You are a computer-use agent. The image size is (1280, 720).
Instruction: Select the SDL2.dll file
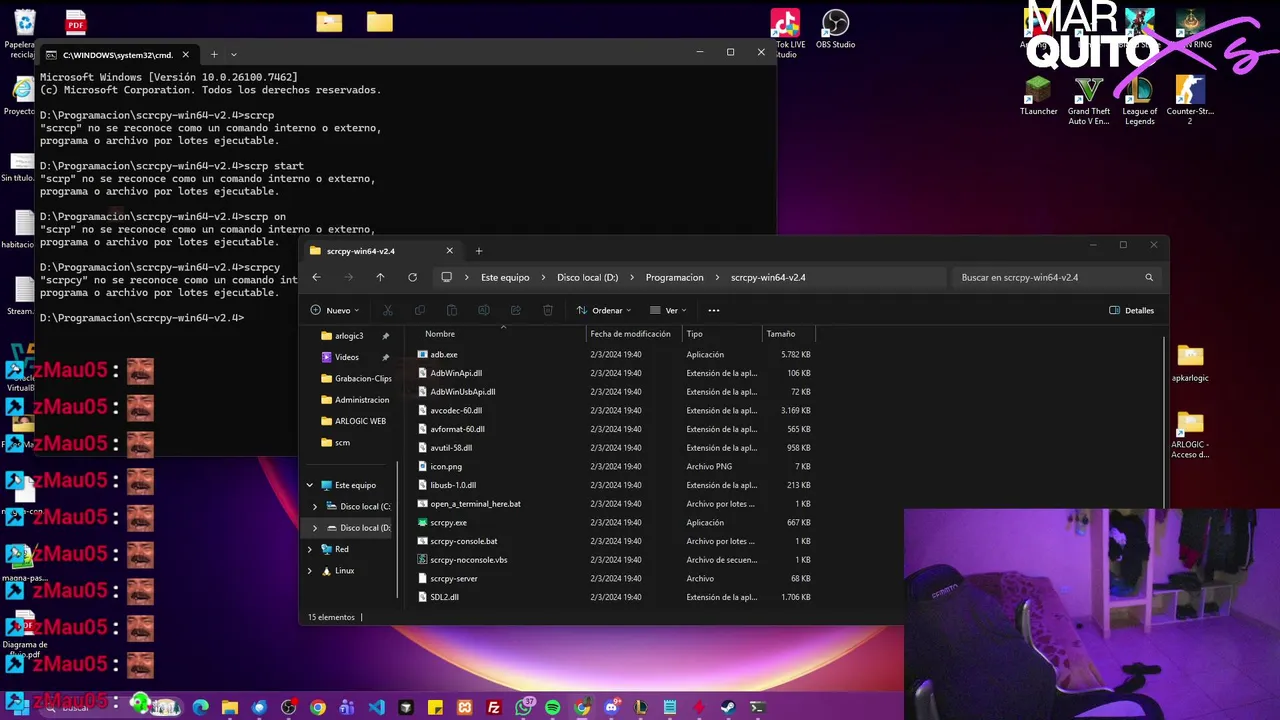tap(438, 597)
